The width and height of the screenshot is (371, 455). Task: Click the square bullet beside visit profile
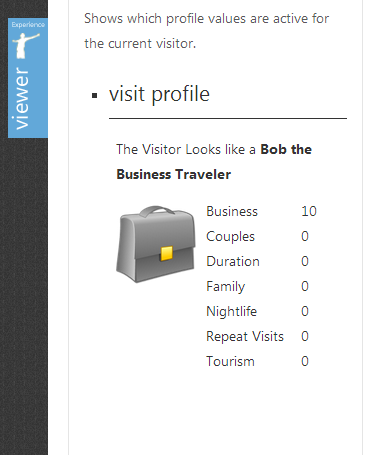pos(95,96)
